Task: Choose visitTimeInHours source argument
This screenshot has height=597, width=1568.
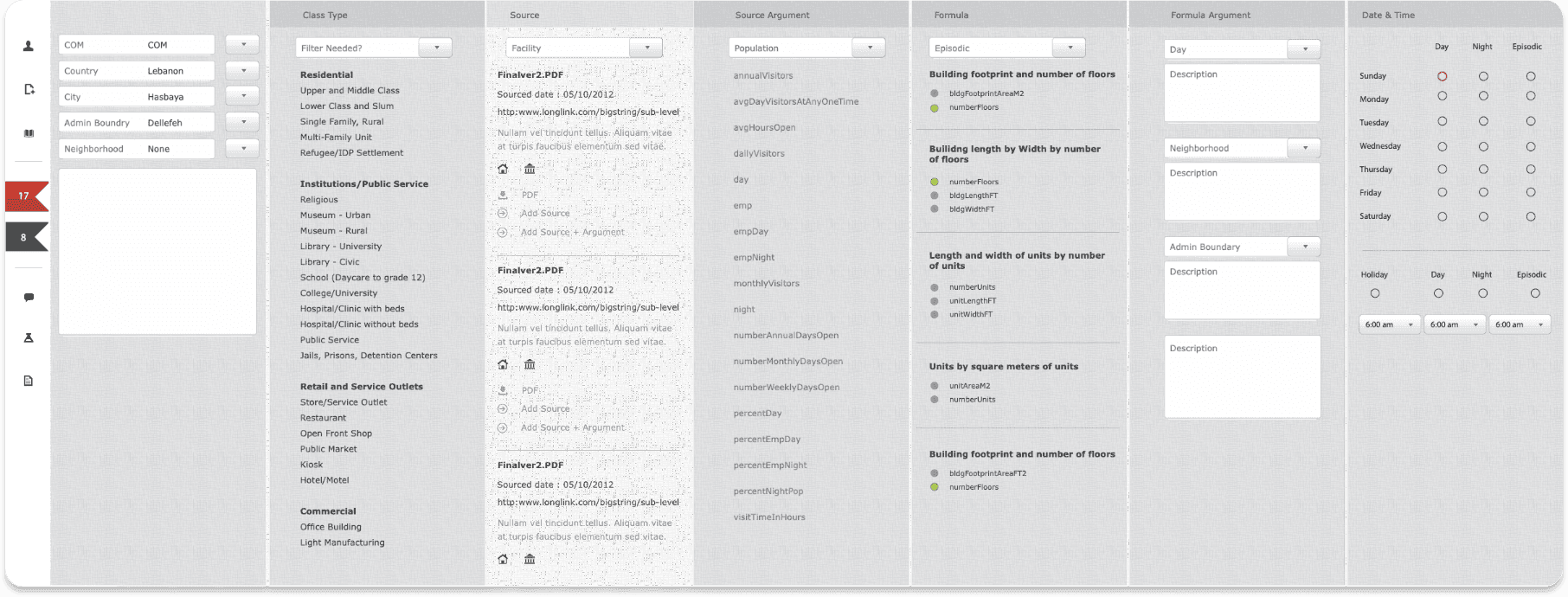Action: coord(769,517)
